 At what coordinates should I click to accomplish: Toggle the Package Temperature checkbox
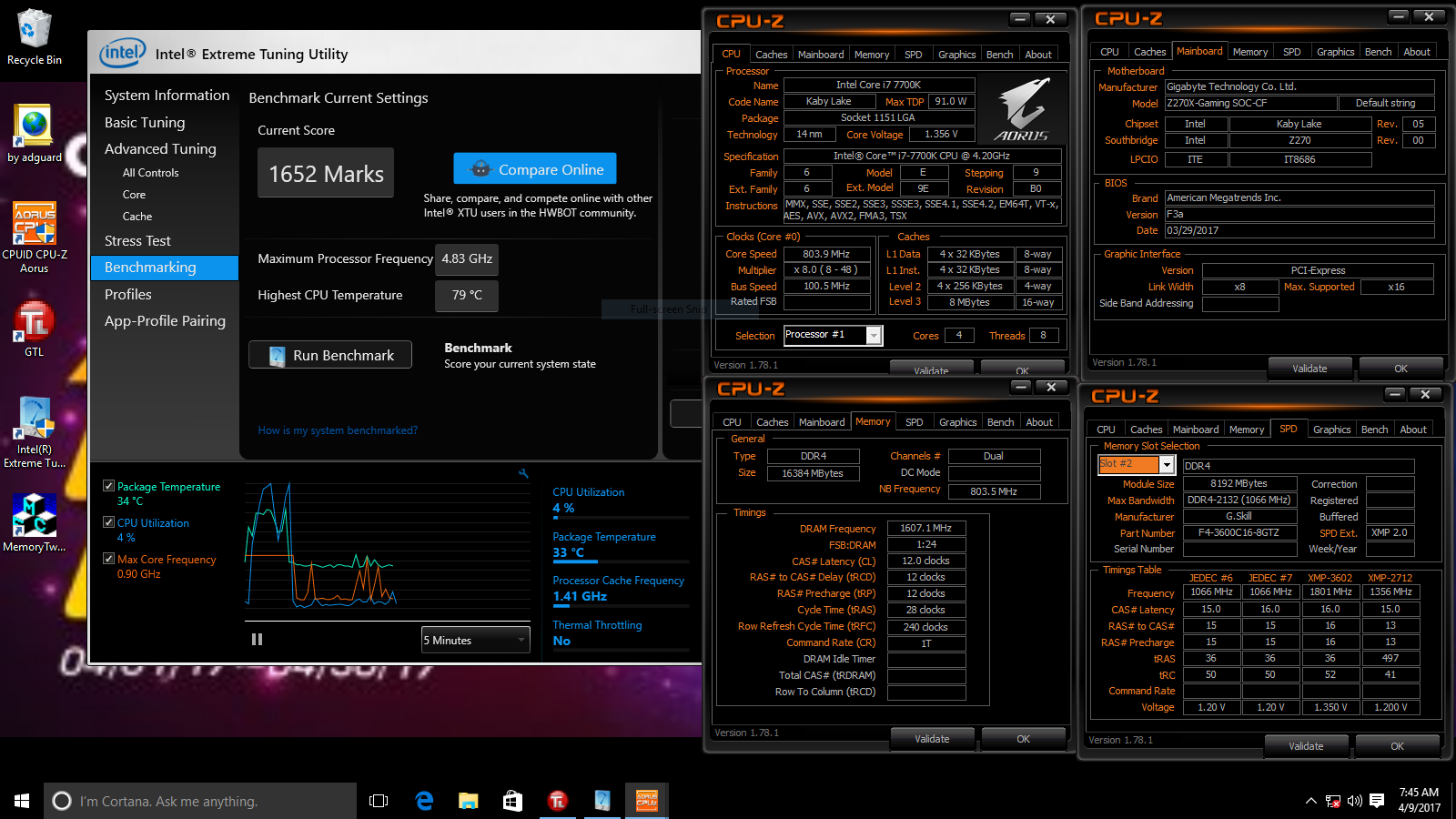[109, 486]
